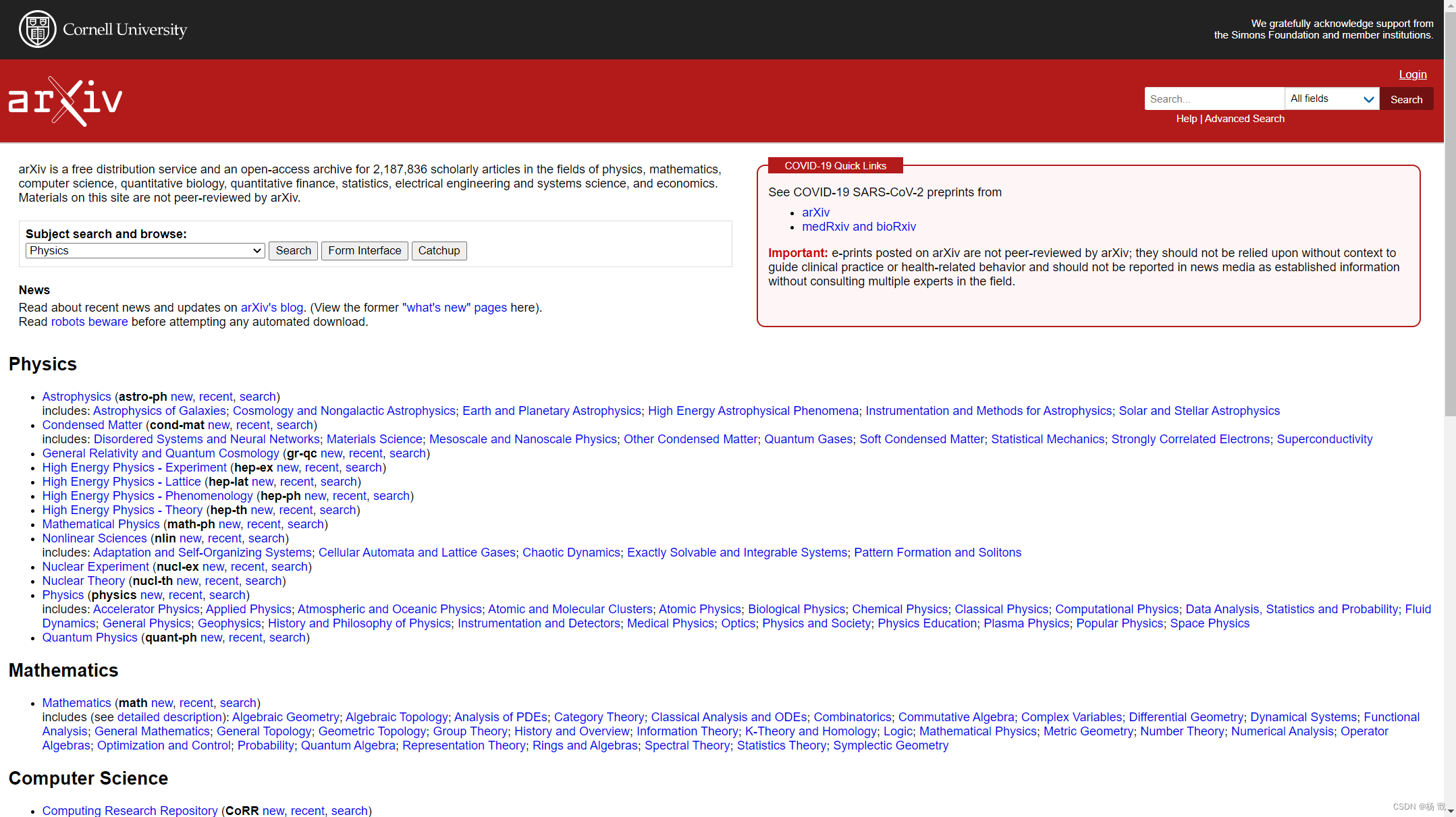Open Advanced Search link
The height and width of the screenshot is (817, 1456).
point(1244,119)
